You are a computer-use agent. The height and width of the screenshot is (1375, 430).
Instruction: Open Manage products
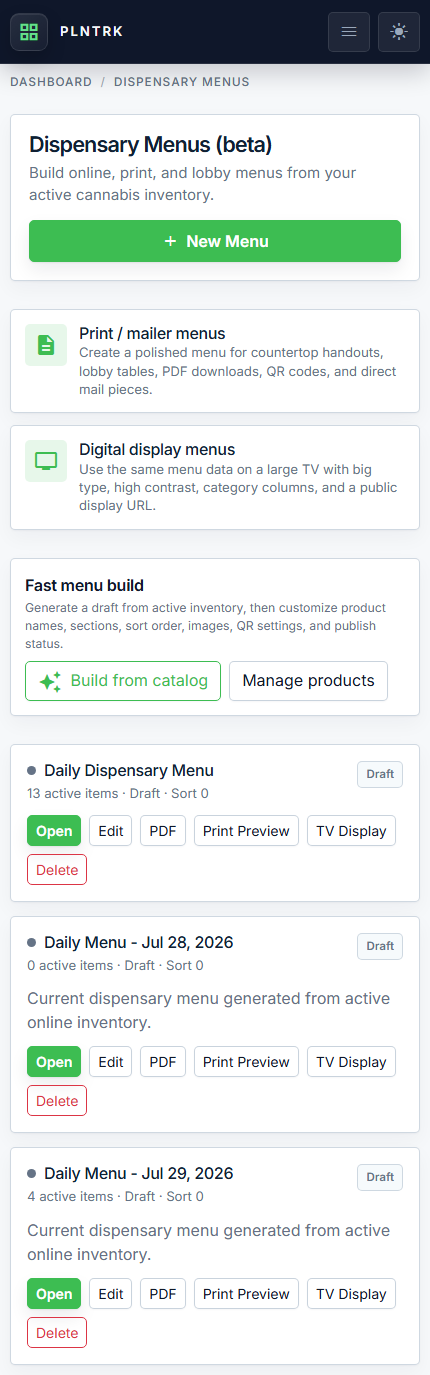coord(308,681)
